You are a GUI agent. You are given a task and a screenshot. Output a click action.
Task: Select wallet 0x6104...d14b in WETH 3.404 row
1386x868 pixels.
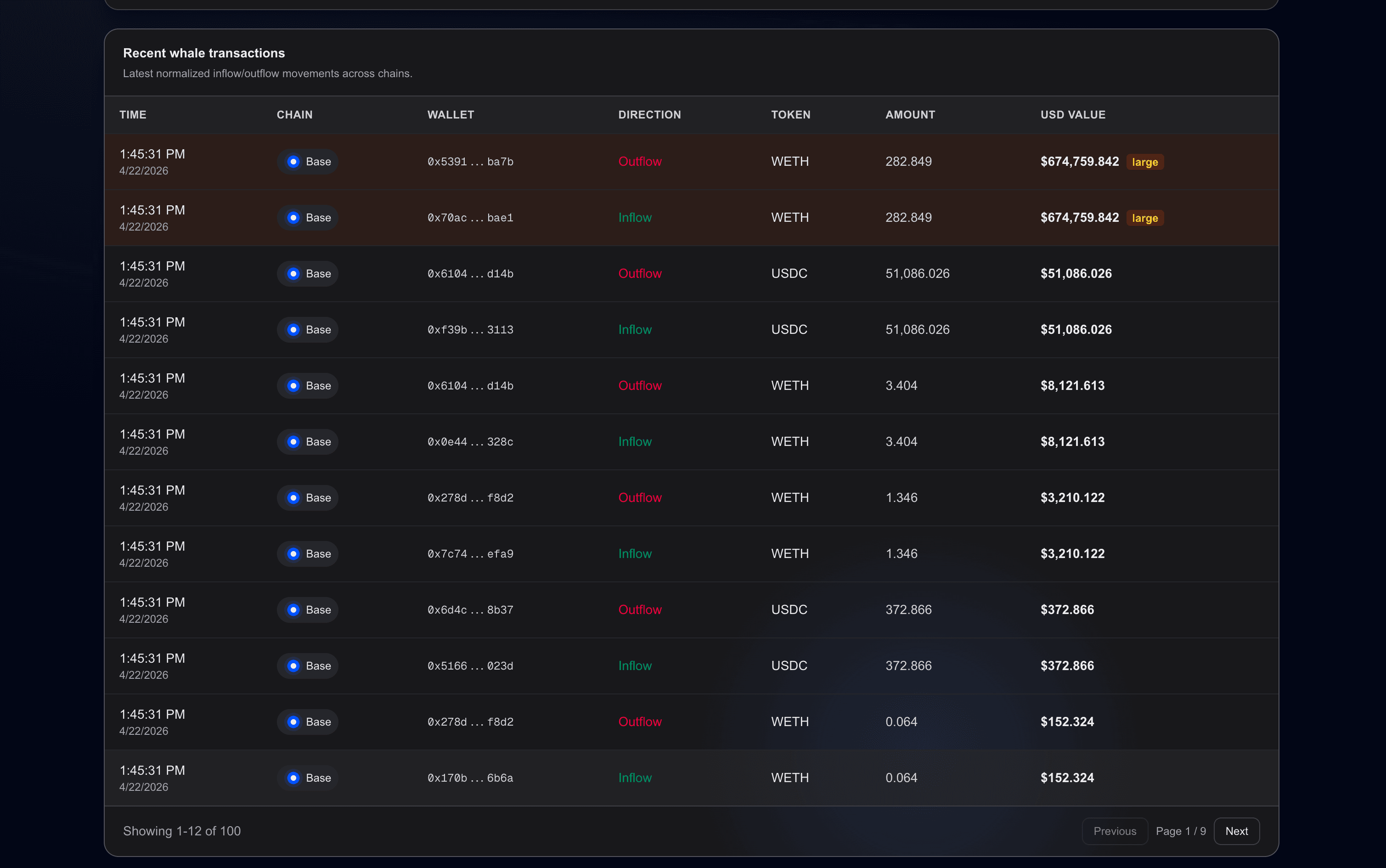[470, 386]
